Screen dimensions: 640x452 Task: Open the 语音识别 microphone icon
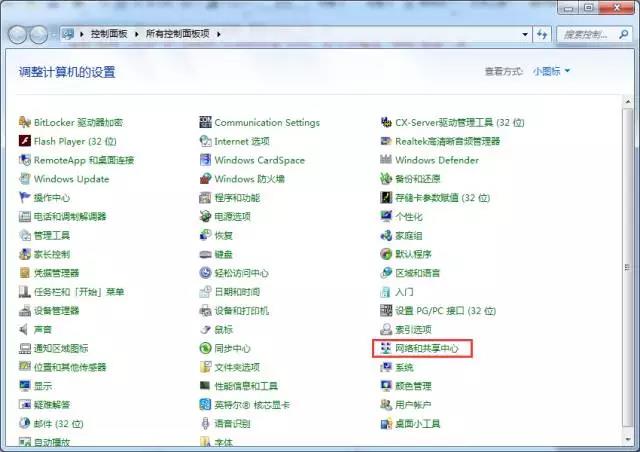[205, 423]
